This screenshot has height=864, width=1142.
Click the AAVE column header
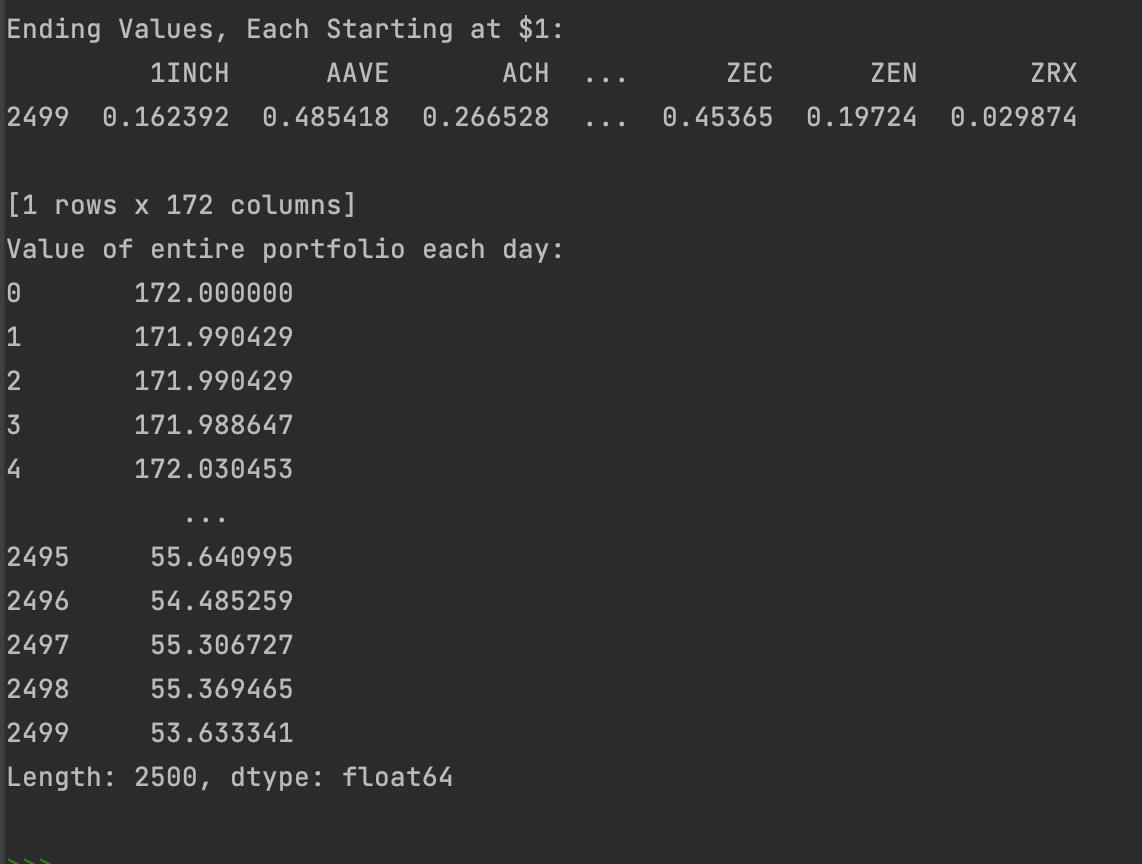(x=358, y=73)
